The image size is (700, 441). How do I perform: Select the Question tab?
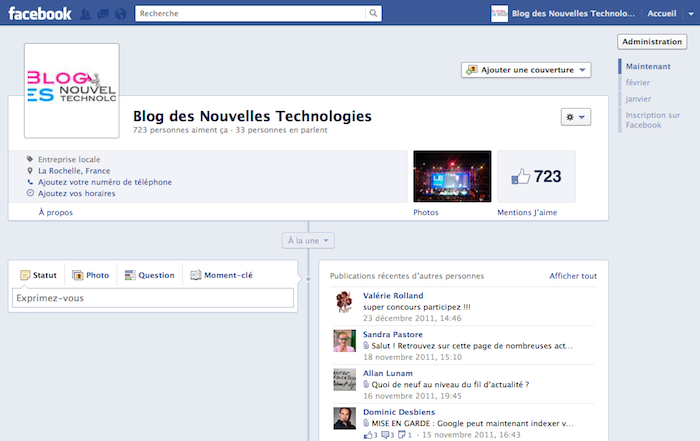click(x=150, y=275)
